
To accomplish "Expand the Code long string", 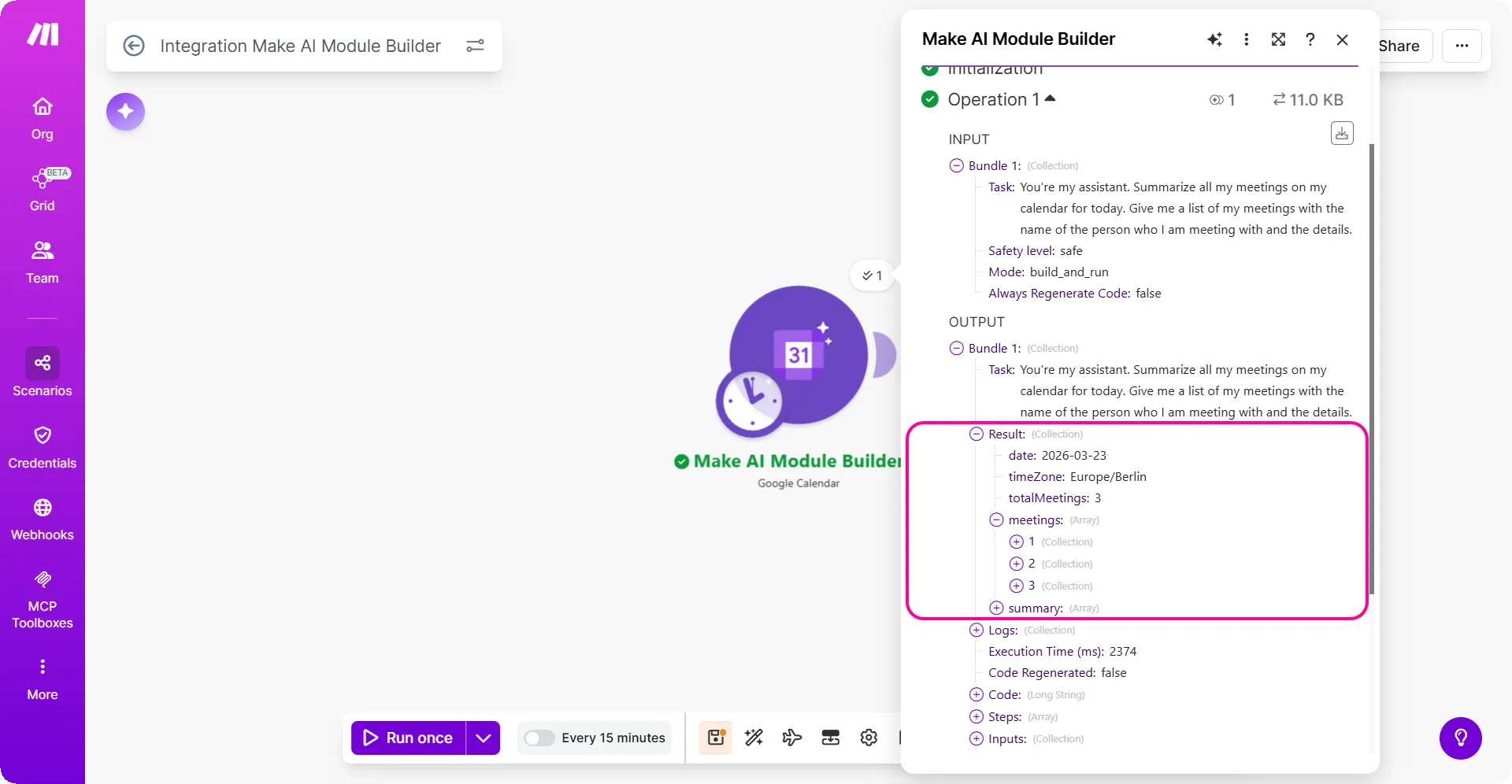I will click(976, 694).
